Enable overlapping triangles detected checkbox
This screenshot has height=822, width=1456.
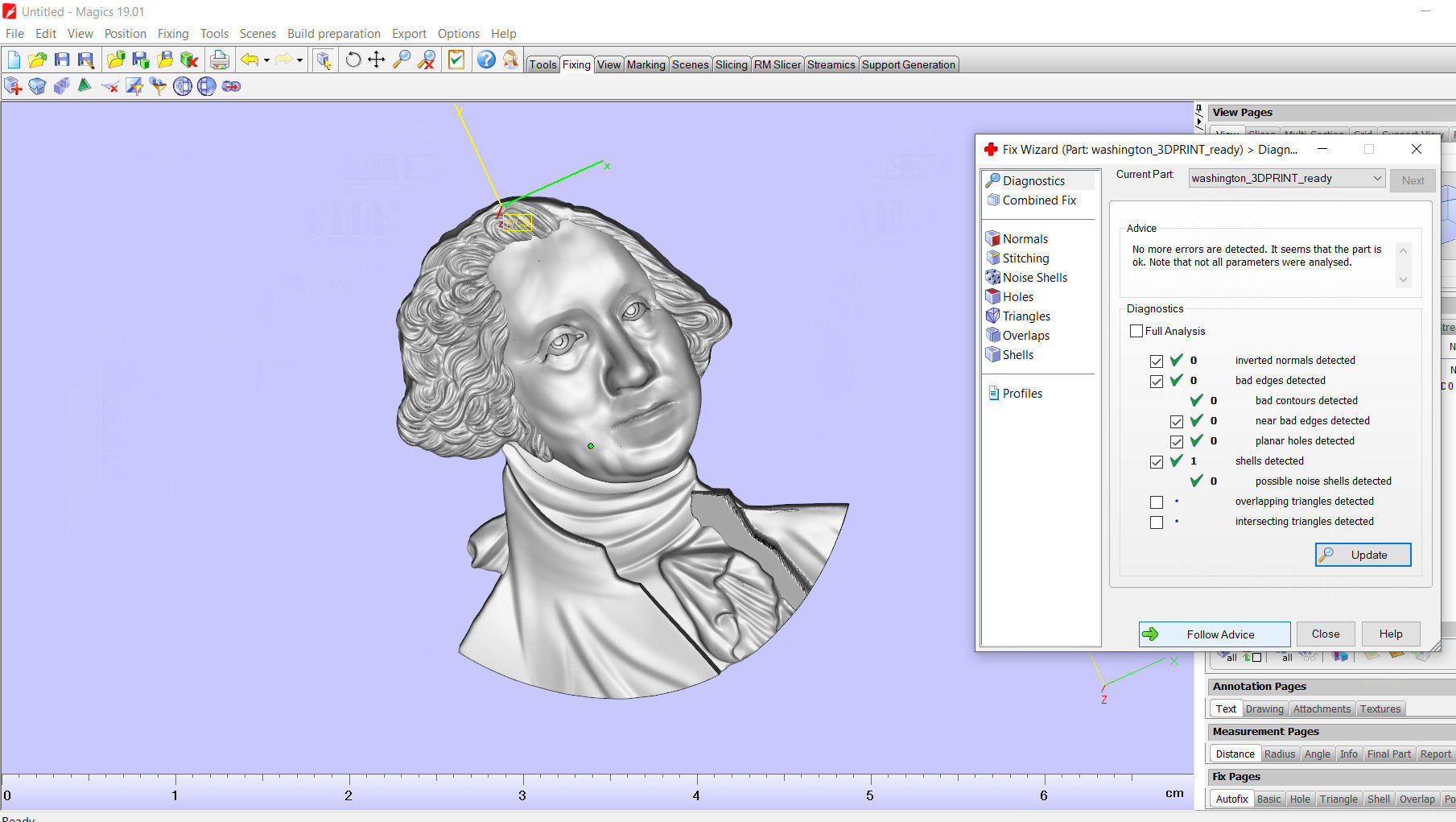1157,502
